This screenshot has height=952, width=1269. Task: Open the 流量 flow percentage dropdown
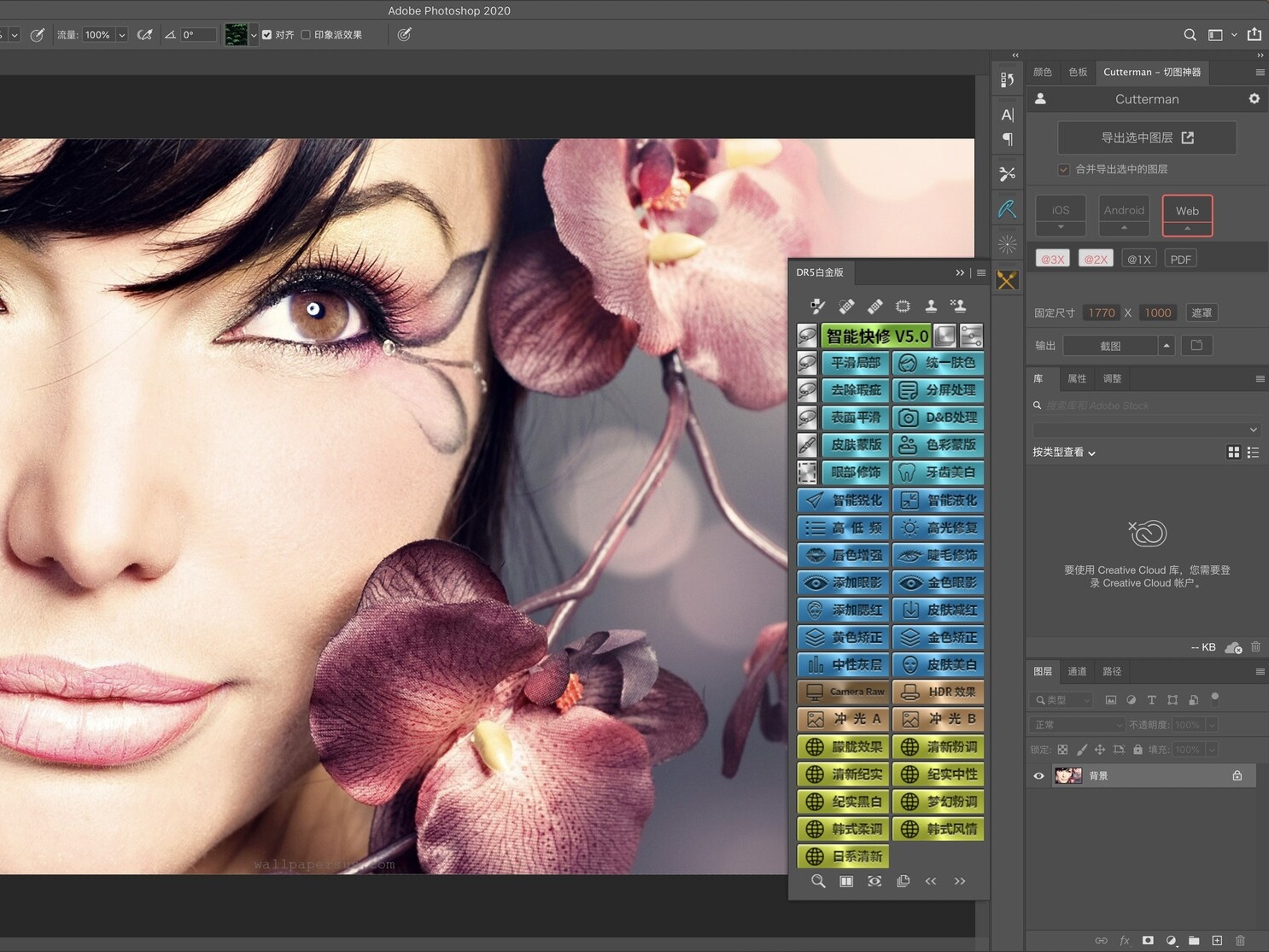(120, 34)
